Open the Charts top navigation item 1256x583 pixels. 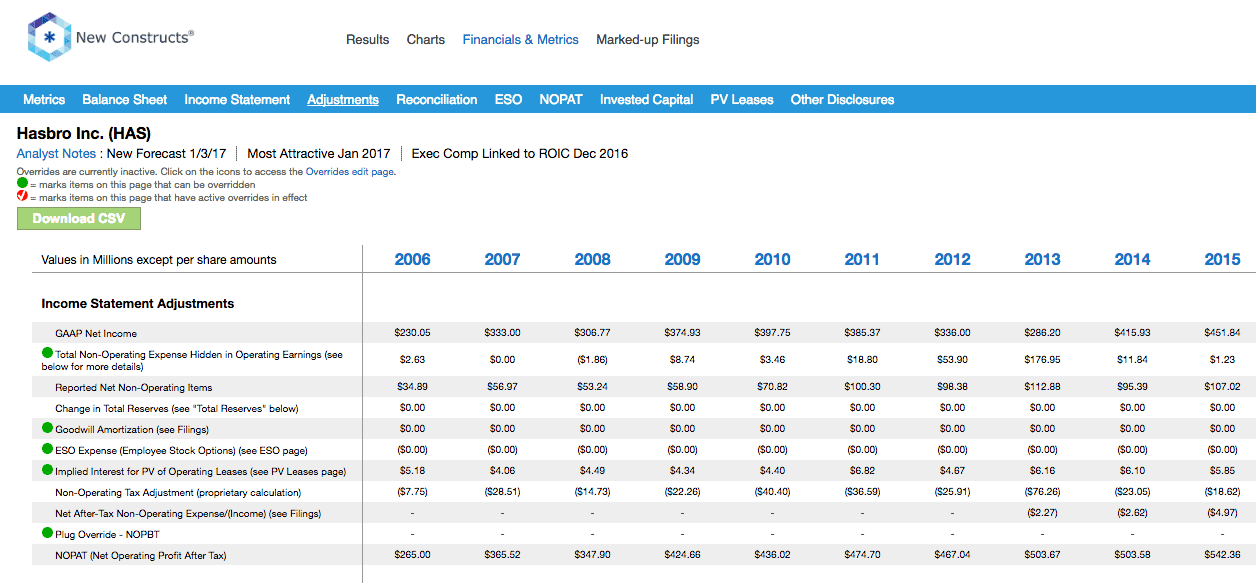pos(426,40)
